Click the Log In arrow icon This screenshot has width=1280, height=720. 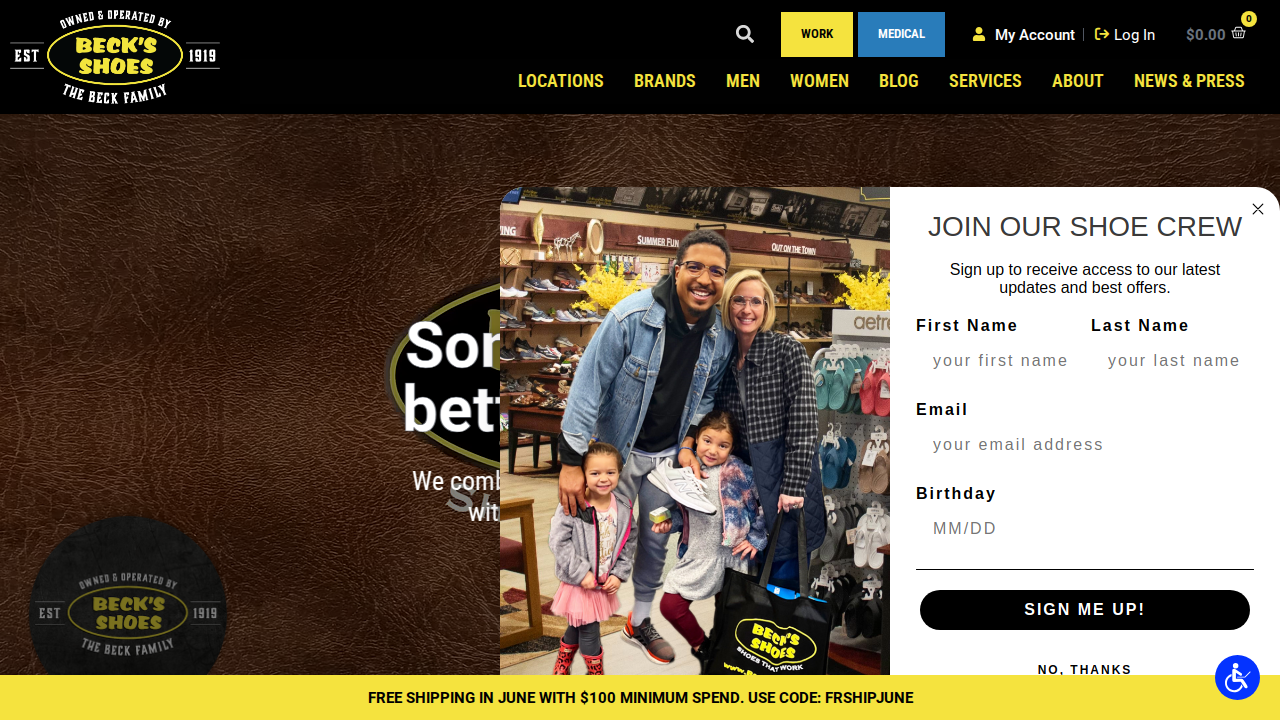click(x=1102, y=34)
